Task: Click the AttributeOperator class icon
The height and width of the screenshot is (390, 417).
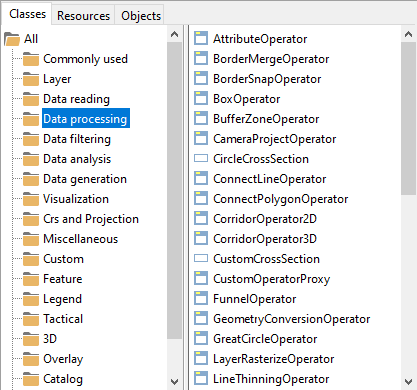Action: click(x=201, y=38)
